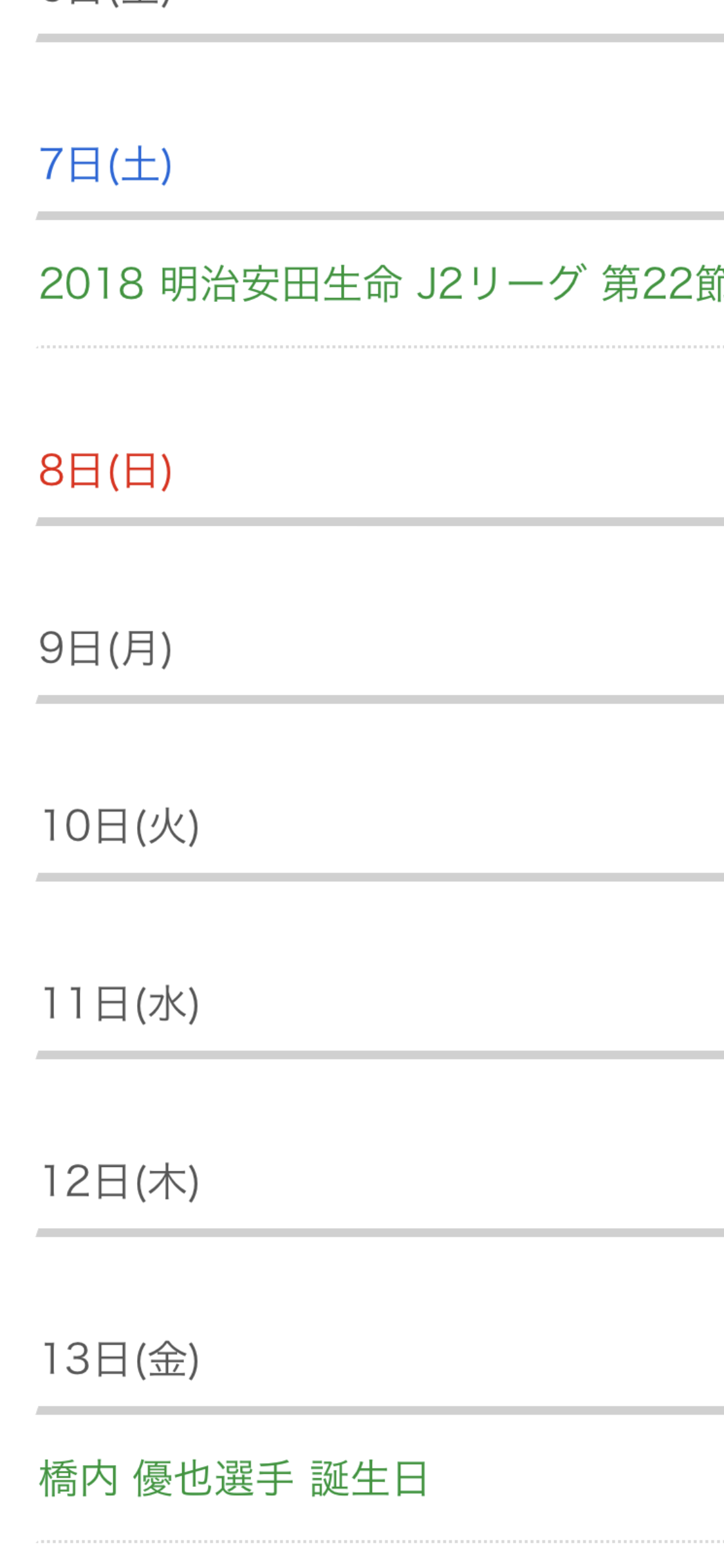This screenshot has height=1568, width=724.
Task: Click the gray divider under 9日(月)
Action: click(x=380, y=699)
